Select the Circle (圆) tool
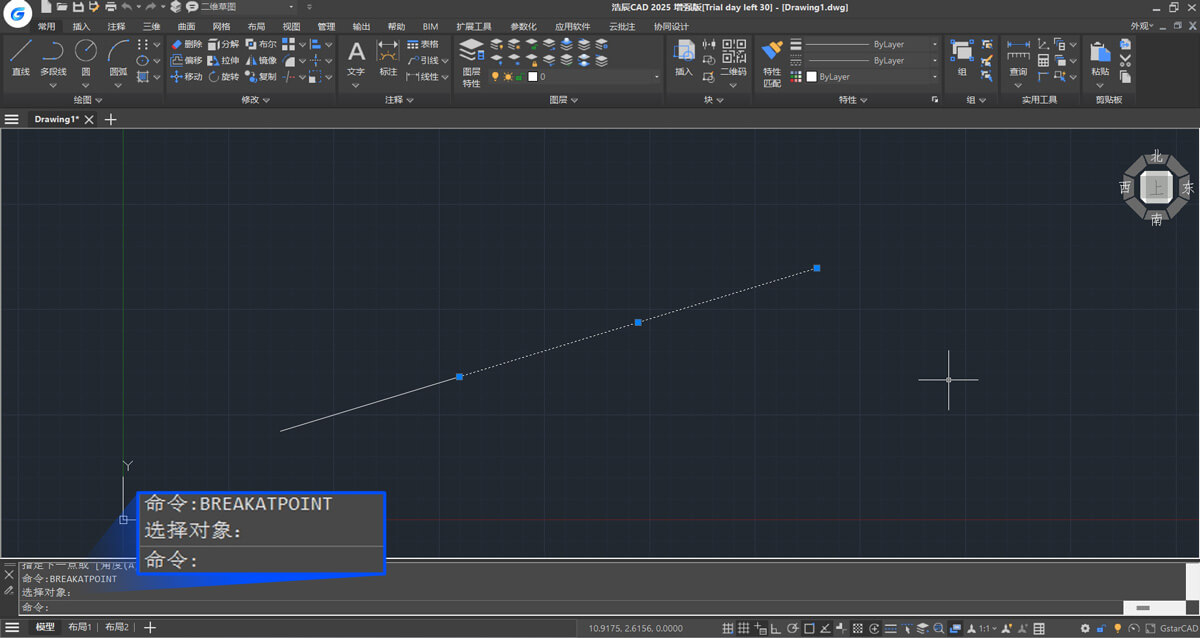Screen dimensions: 1200x638 pos(86,58)
